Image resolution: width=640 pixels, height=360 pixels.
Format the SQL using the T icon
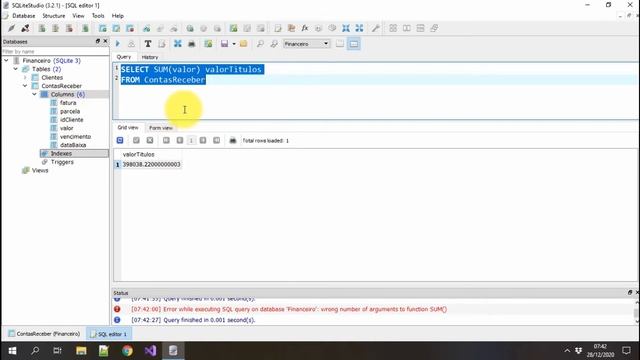148,44
